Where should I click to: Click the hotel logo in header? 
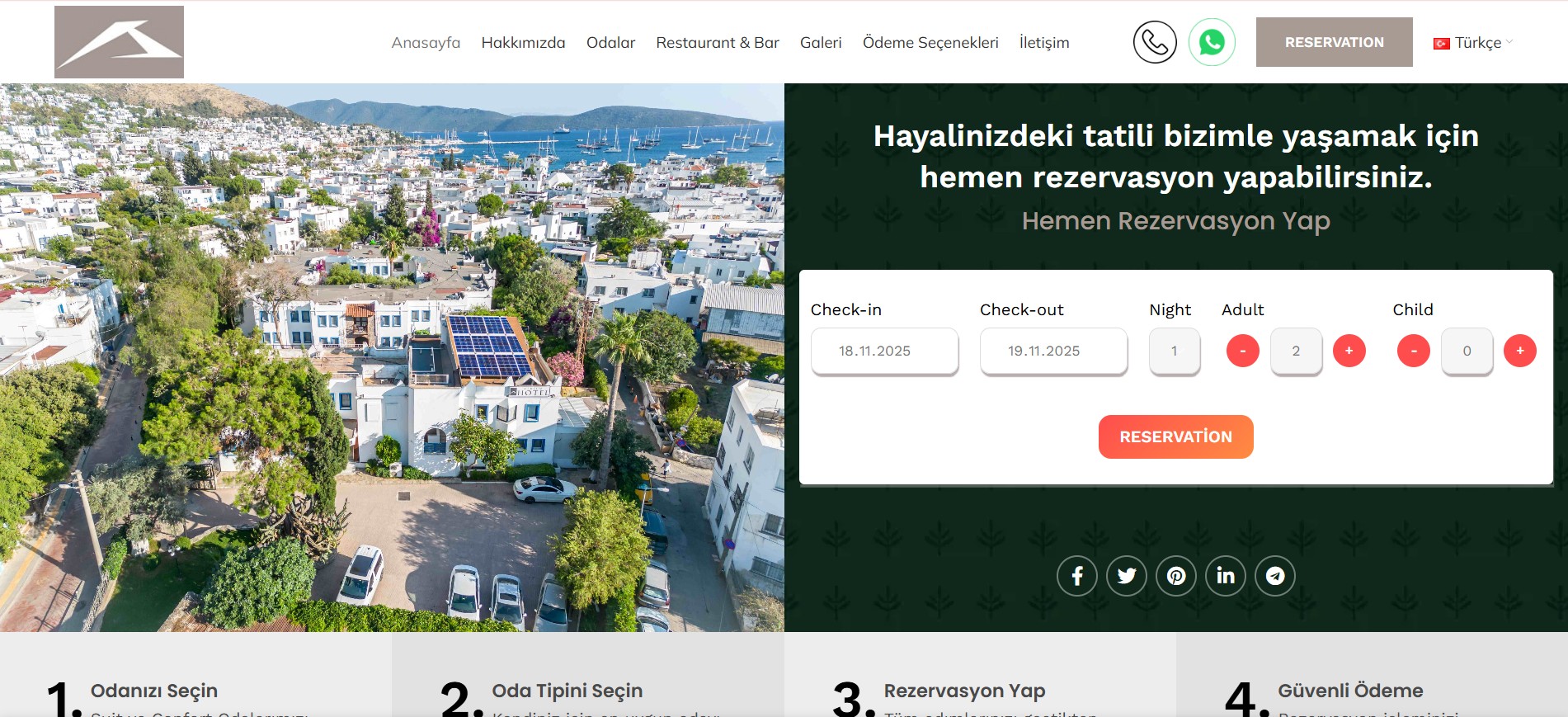[x=119, y=42]
